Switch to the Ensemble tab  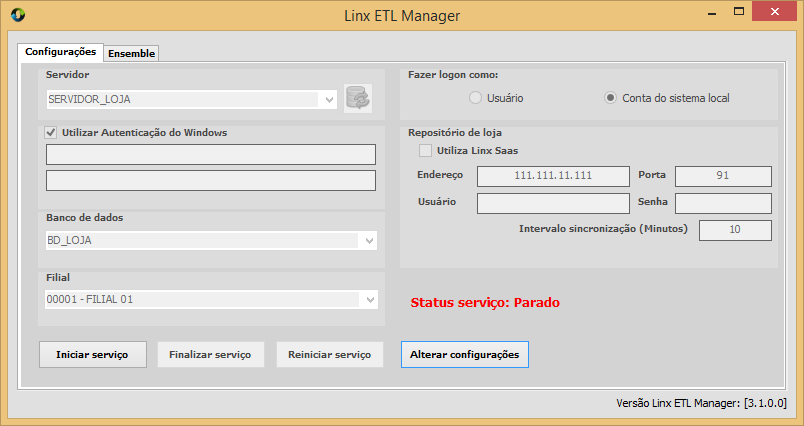click(x=131, y=53)
